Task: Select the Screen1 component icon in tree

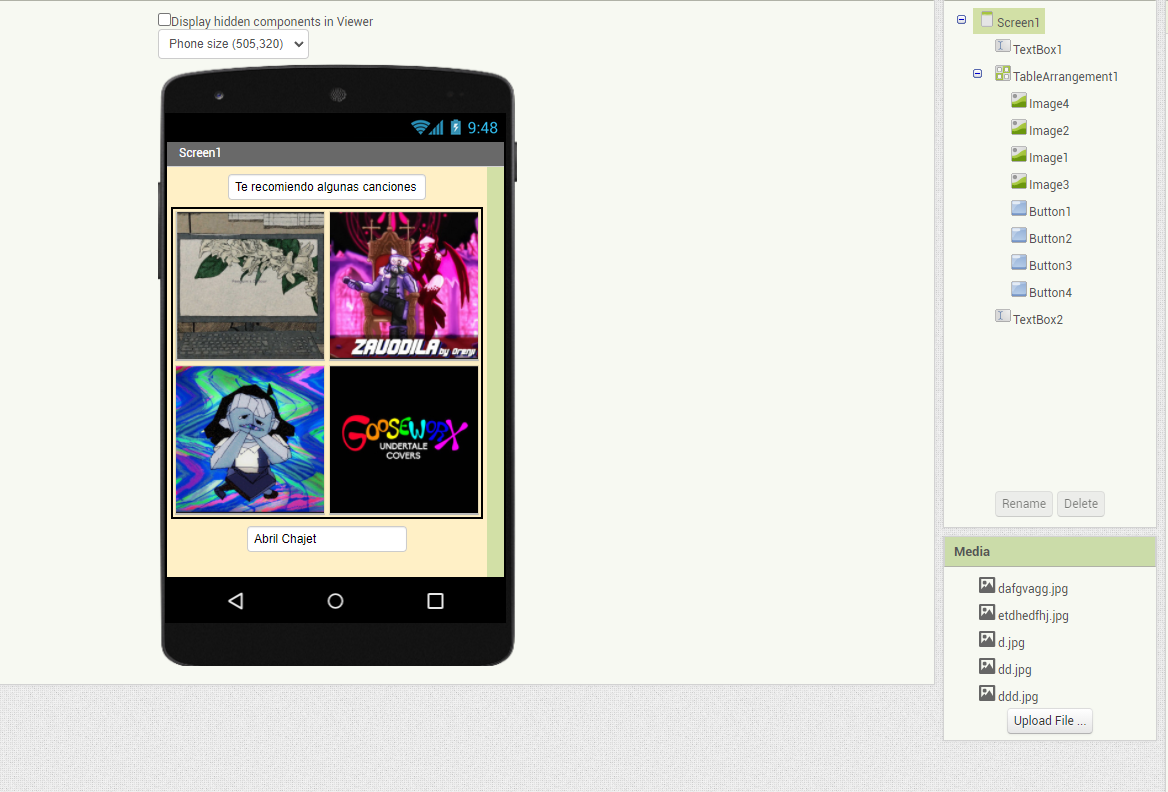Action: coord(987,20)
